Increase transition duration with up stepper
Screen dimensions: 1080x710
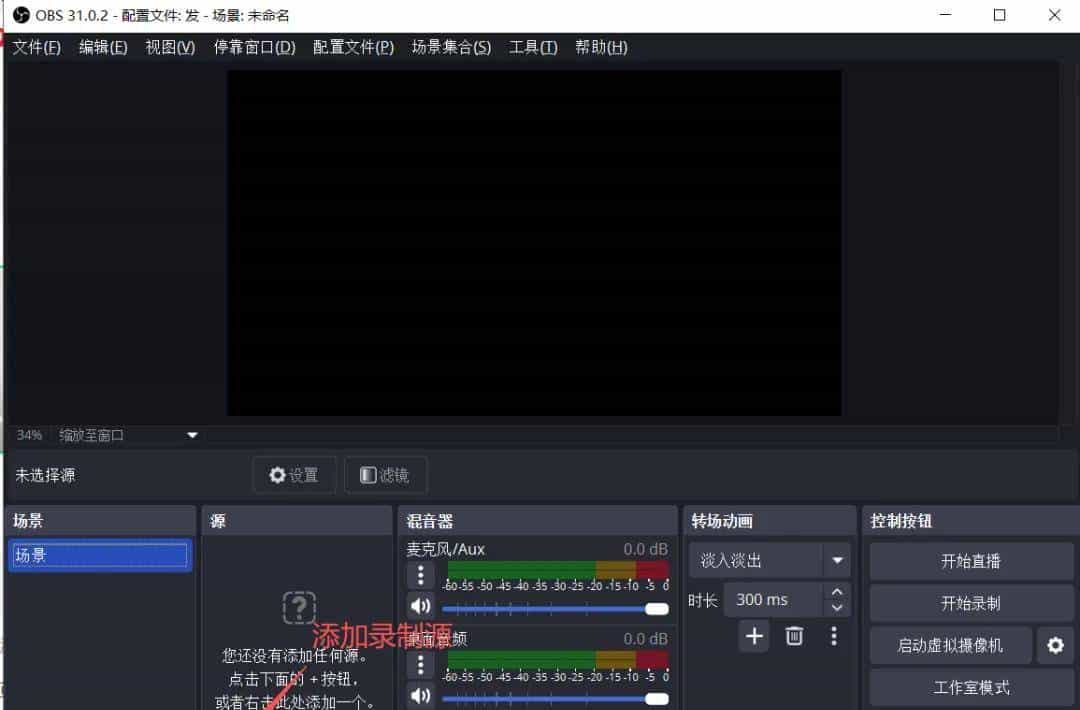click(837, 592)
